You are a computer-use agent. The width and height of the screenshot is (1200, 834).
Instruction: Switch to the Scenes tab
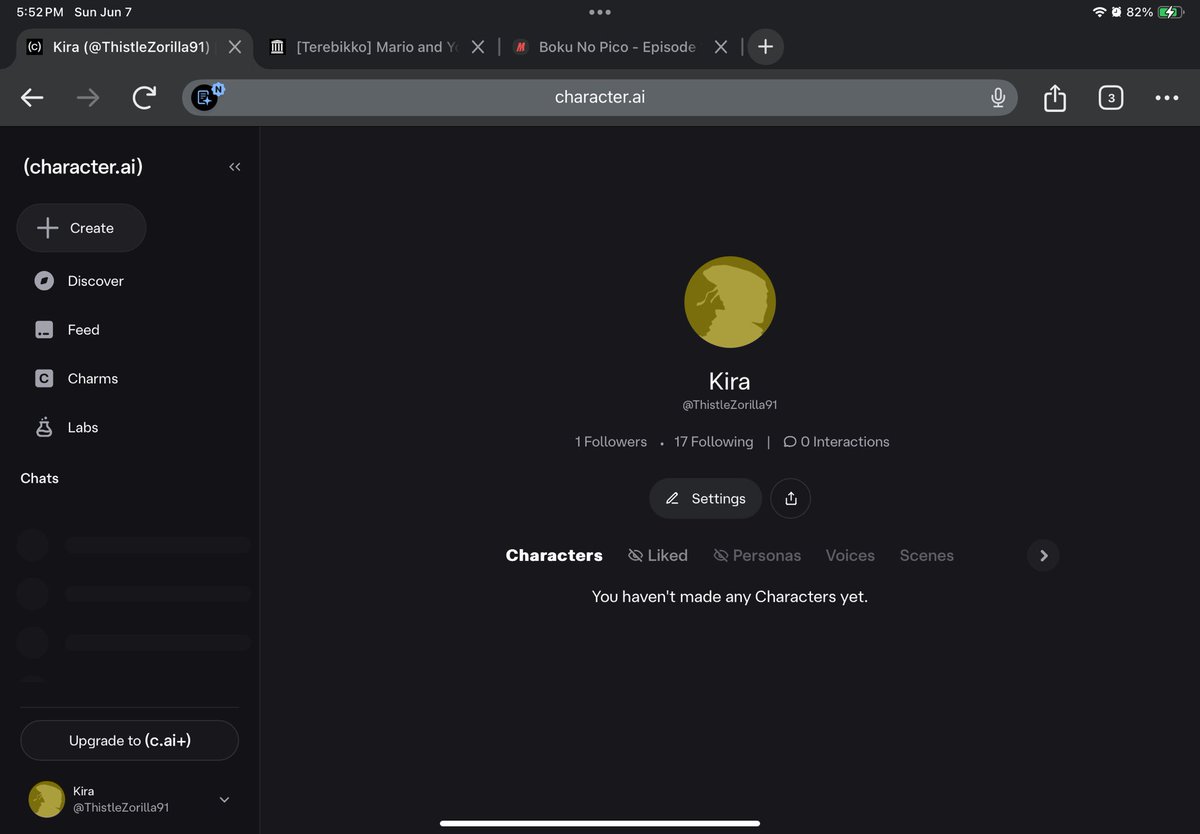coord(927,555)
